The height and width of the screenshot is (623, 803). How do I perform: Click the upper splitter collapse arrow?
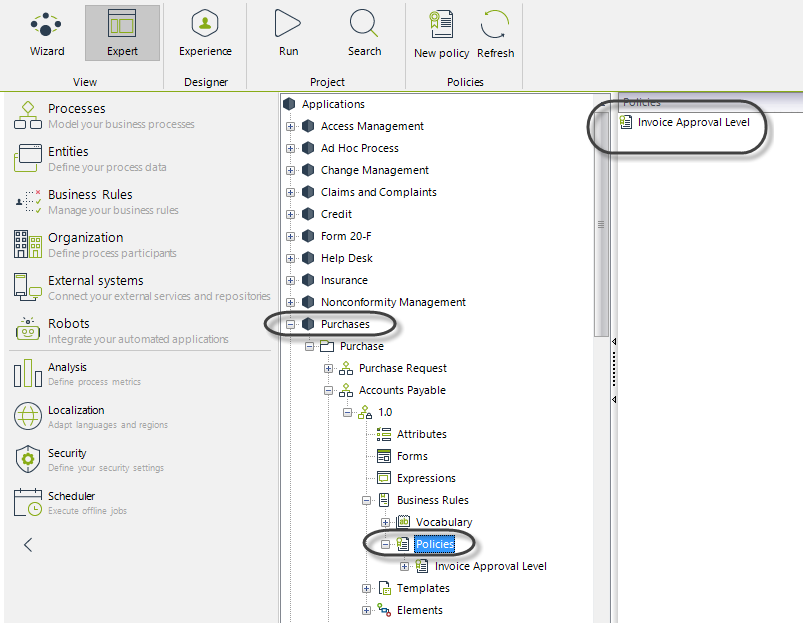(x=614, y=341)
